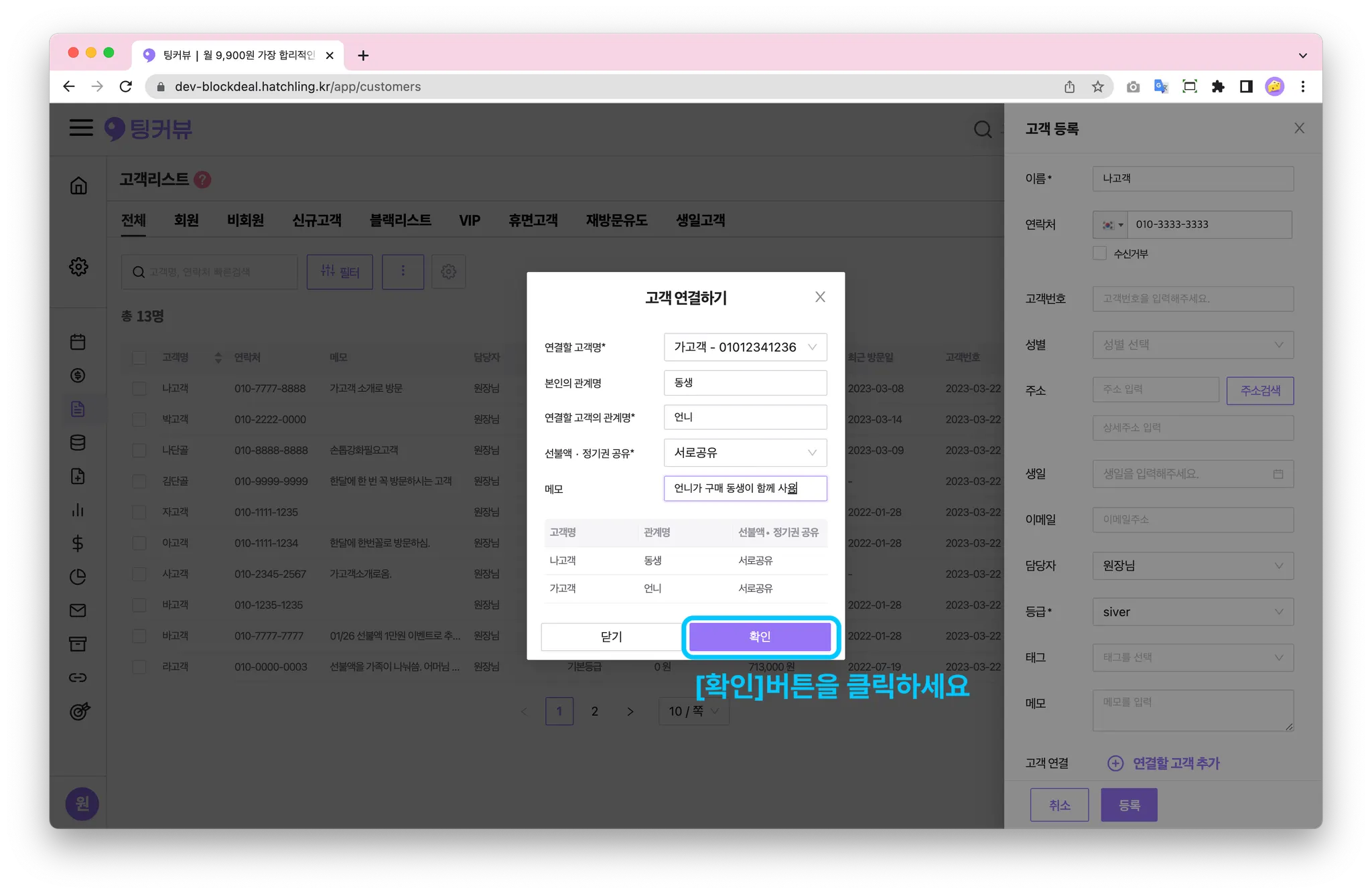The height and width of the screenshot is (894, 1372).
Task: Open the 연결할 고객명 dropdown
Action: click(x=745, y=347)
